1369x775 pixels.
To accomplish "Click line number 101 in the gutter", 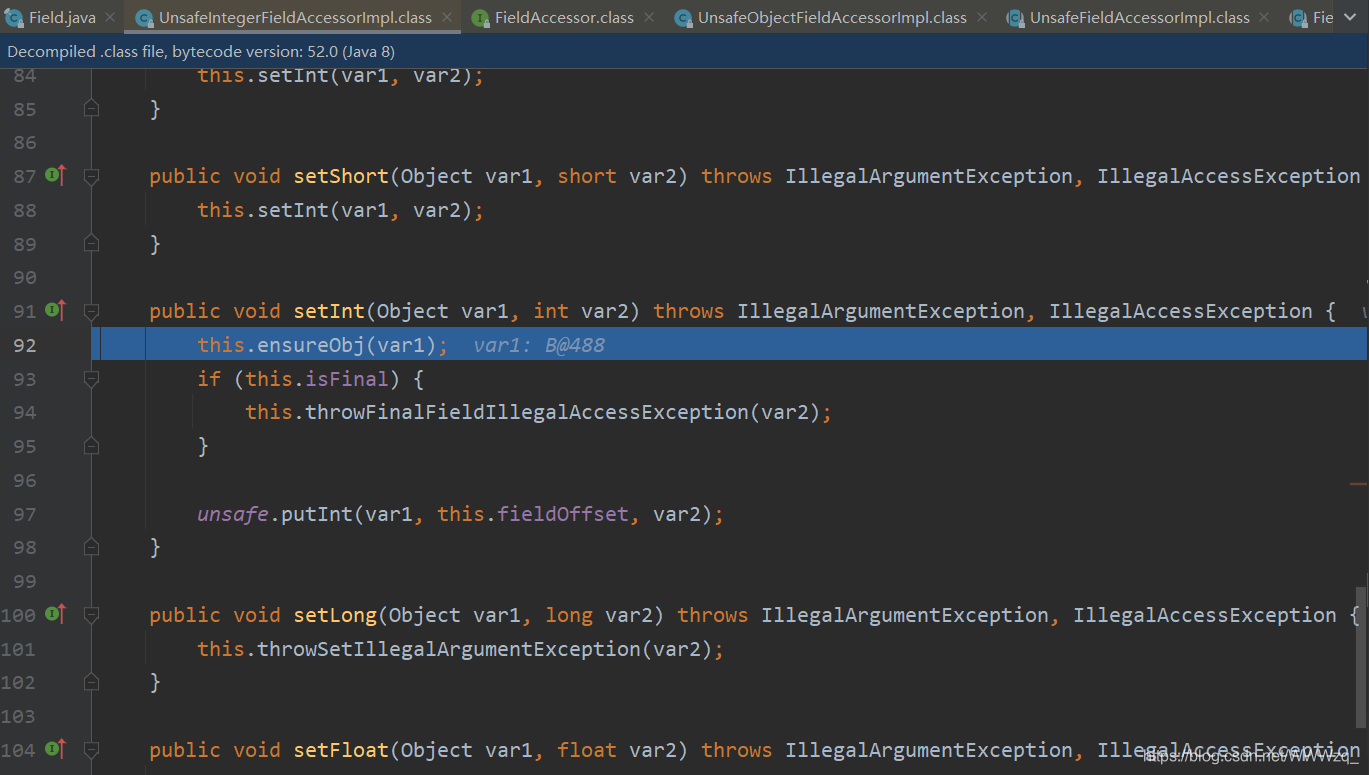I will [x=19, y=649].
